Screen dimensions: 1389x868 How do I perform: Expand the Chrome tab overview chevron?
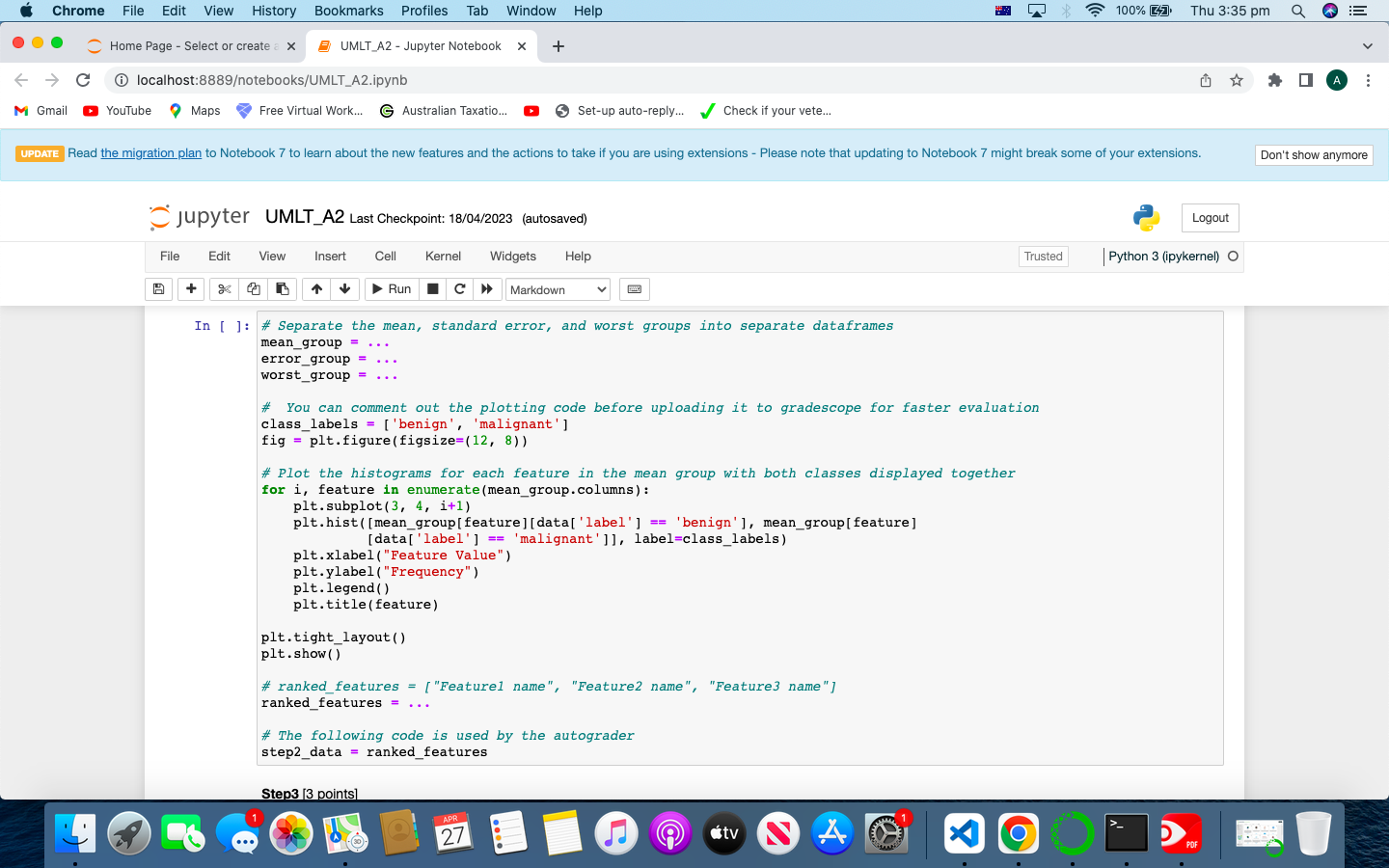pyautogui.click(x=1367, y=45)
